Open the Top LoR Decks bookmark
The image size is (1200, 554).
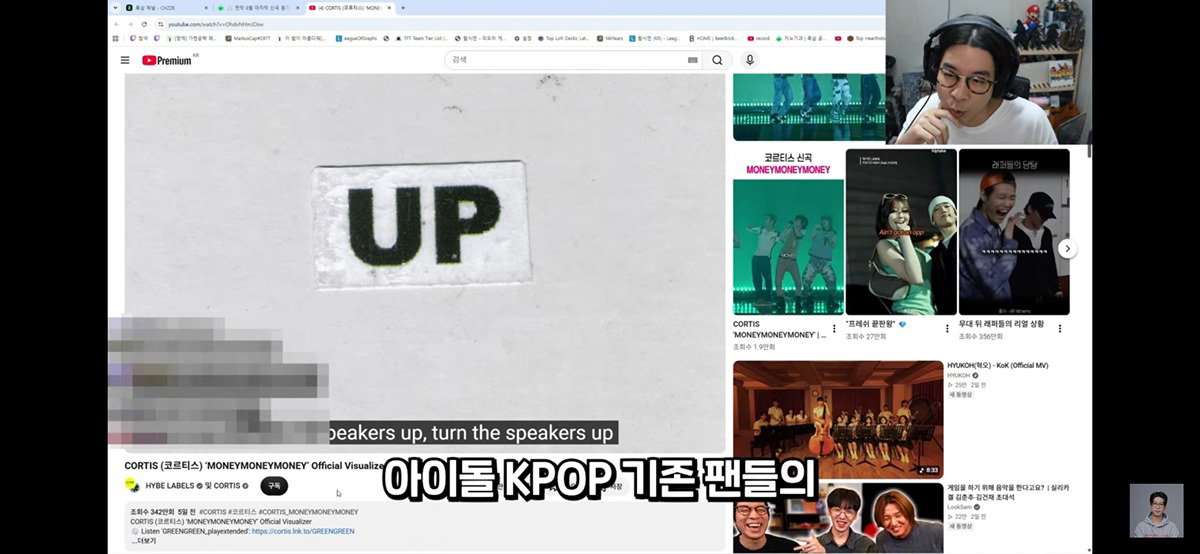pos(564,38)
